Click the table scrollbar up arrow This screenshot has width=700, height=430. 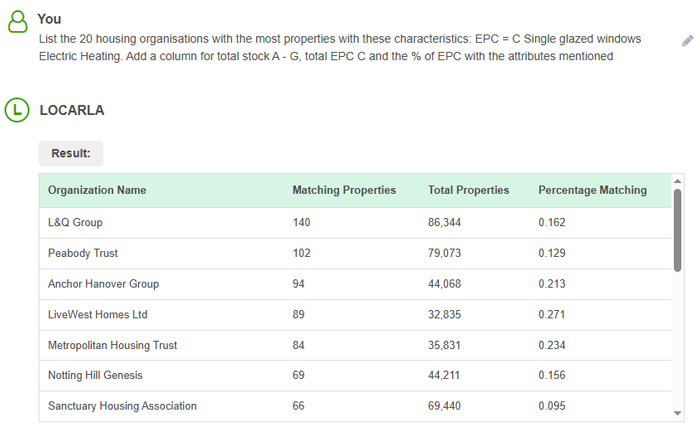point(677,181)
